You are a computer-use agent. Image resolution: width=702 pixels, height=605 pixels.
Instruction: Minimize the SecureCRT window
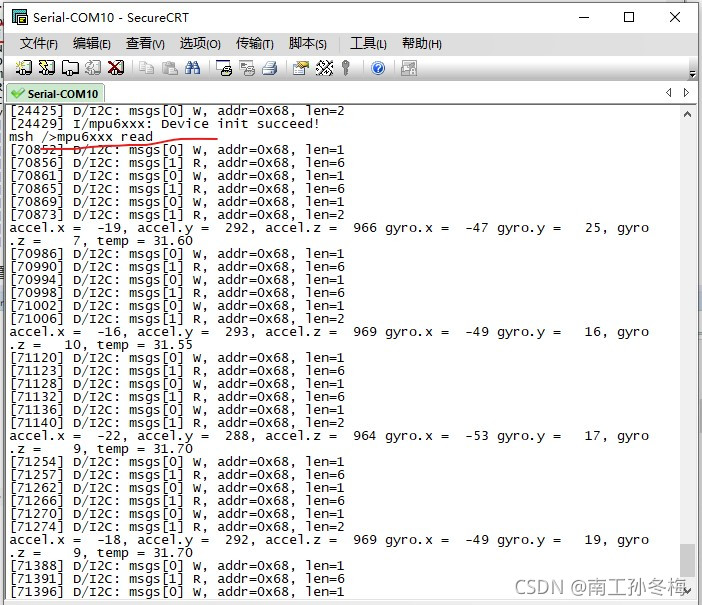[x=584, y=17]
